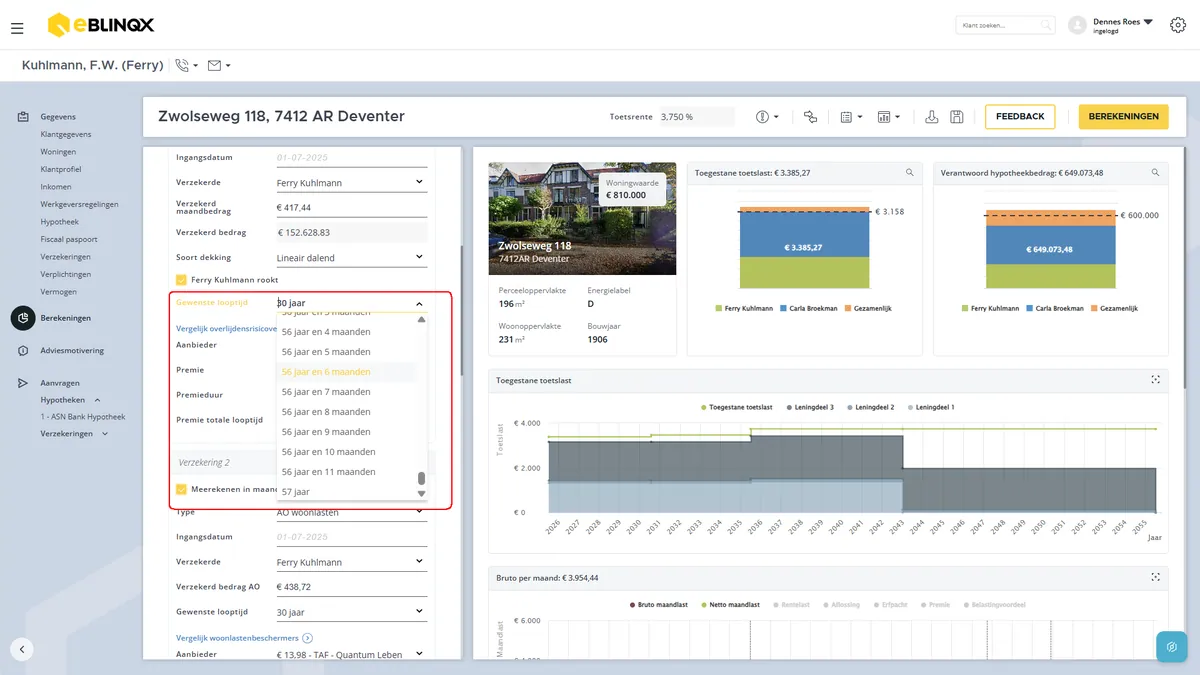The height and width of the screenshot is (675, 1200).
Task: Open Adviesmotivering in the sidebar
Action: click(72, 351)
